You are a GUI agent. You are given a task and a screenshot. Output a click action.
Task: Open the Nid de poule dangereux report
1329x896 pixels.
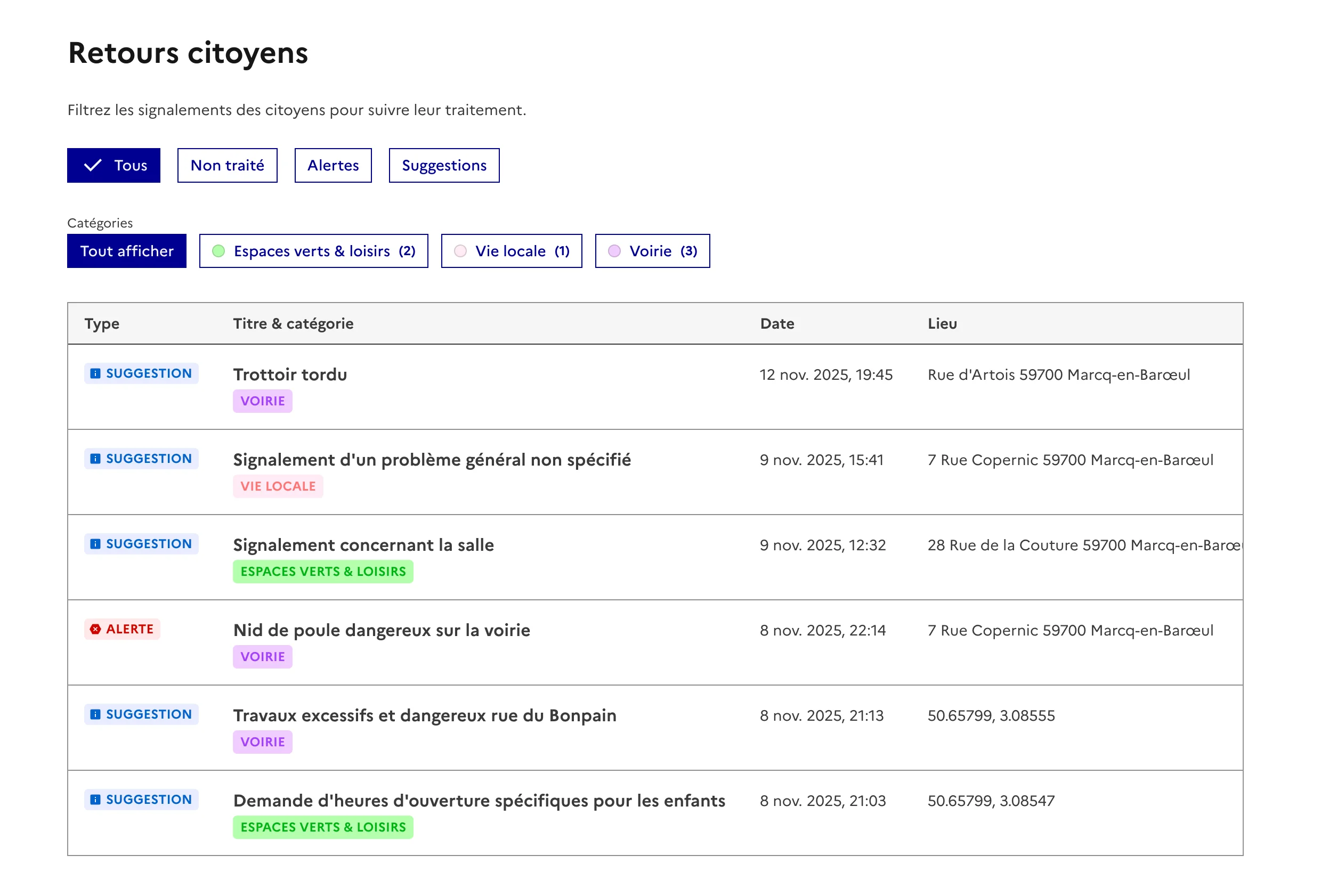pos(381,630)
